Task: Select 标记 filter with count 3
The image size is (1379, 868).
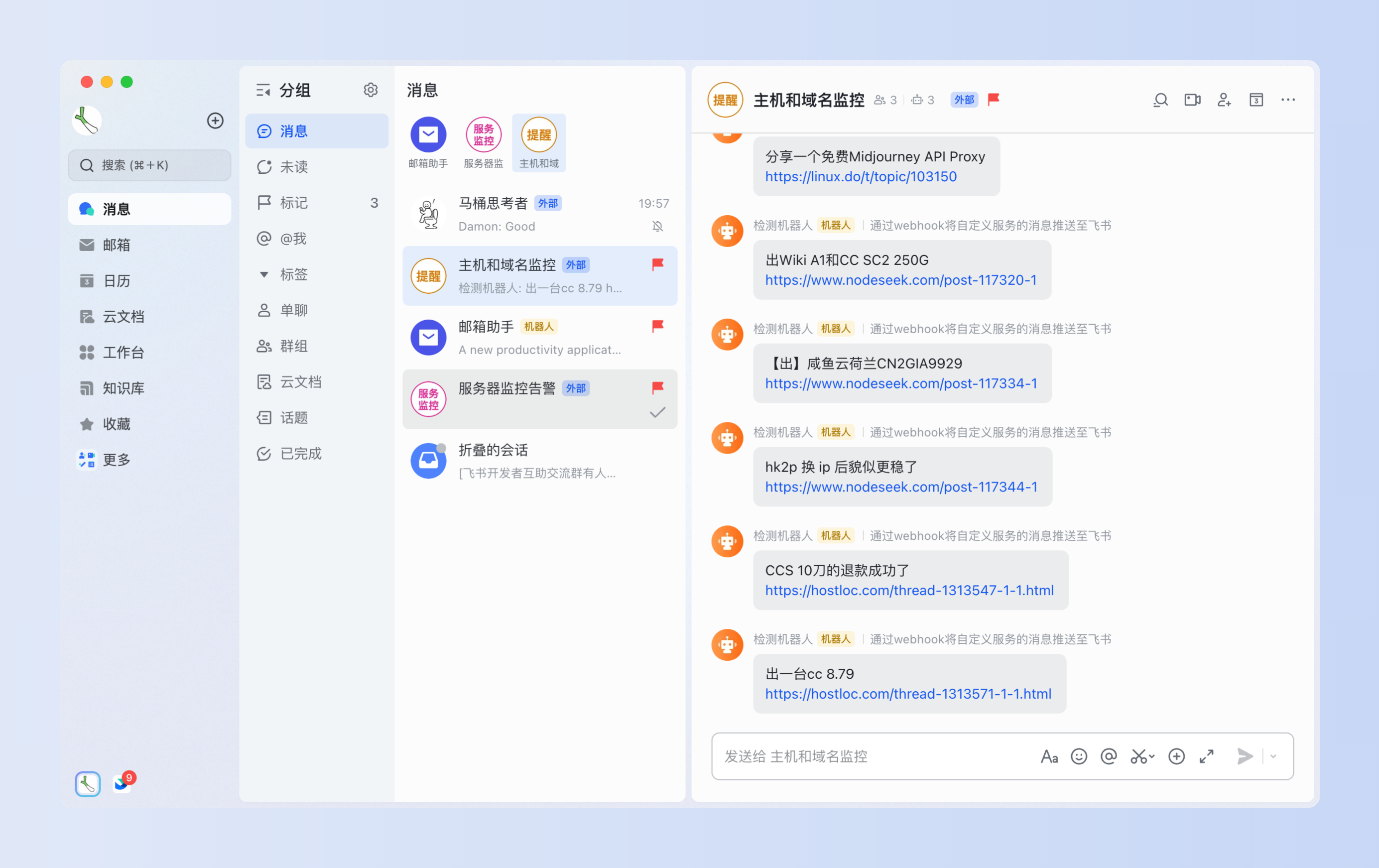Action: click(317, 203)
